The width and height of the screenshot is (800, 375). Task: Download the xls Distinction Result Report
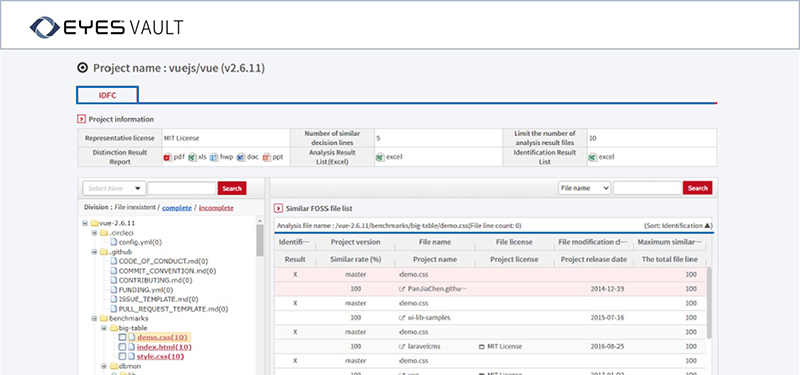click(x=197, y=157)
